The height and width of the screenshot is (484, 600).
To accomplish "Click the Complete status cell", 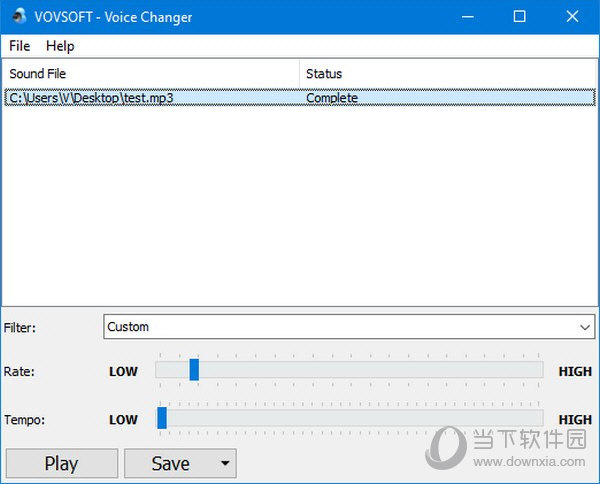I will [332, 98].
